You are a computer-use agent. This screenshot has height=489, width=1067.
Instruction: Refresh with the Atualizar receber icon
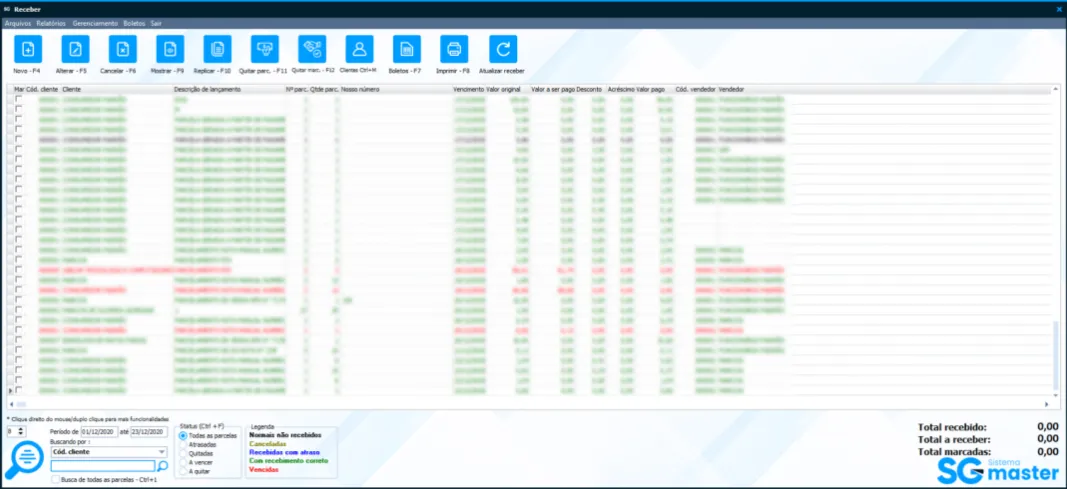pyautogui.click(x=503, y=49)
